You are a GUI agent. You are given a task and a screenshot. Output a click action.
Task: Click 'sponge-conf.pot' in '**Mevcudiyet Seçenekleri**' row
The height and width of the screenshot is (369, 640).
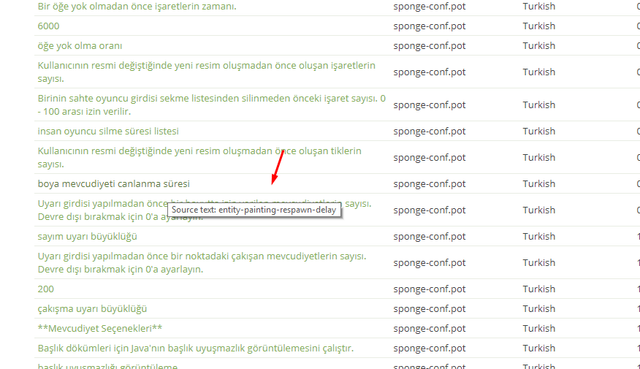(x=429, y=329)
